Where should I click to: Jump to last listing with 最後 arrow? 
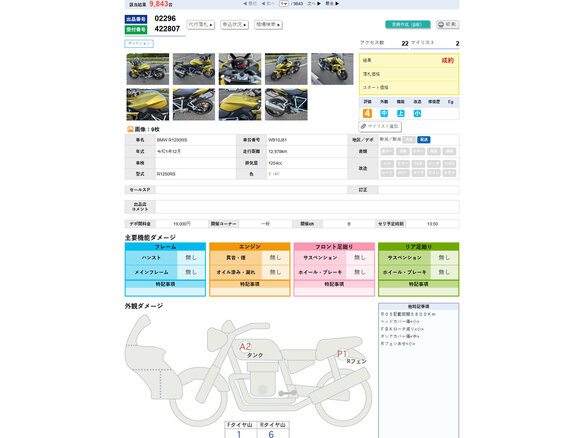click(x=332, y=3)
